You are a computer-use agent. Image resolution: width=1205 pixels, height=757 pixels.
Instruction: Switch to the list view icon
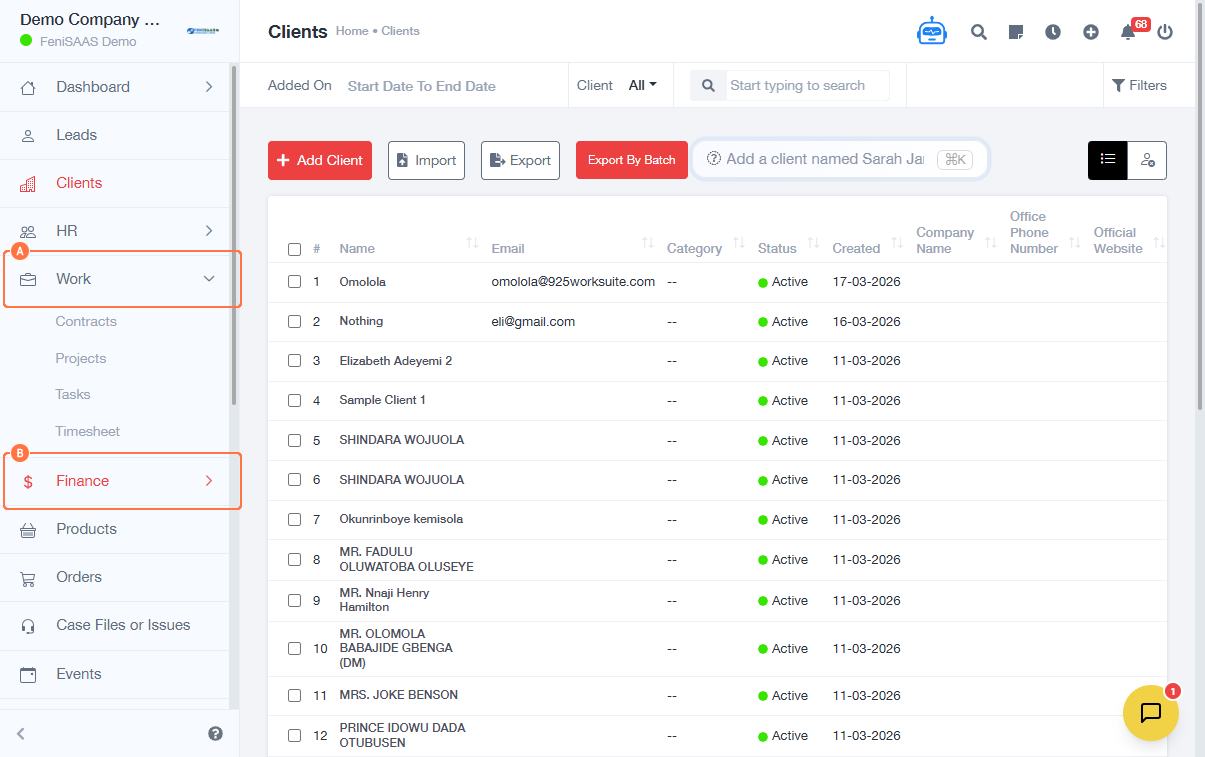[x=1107, y=160]
